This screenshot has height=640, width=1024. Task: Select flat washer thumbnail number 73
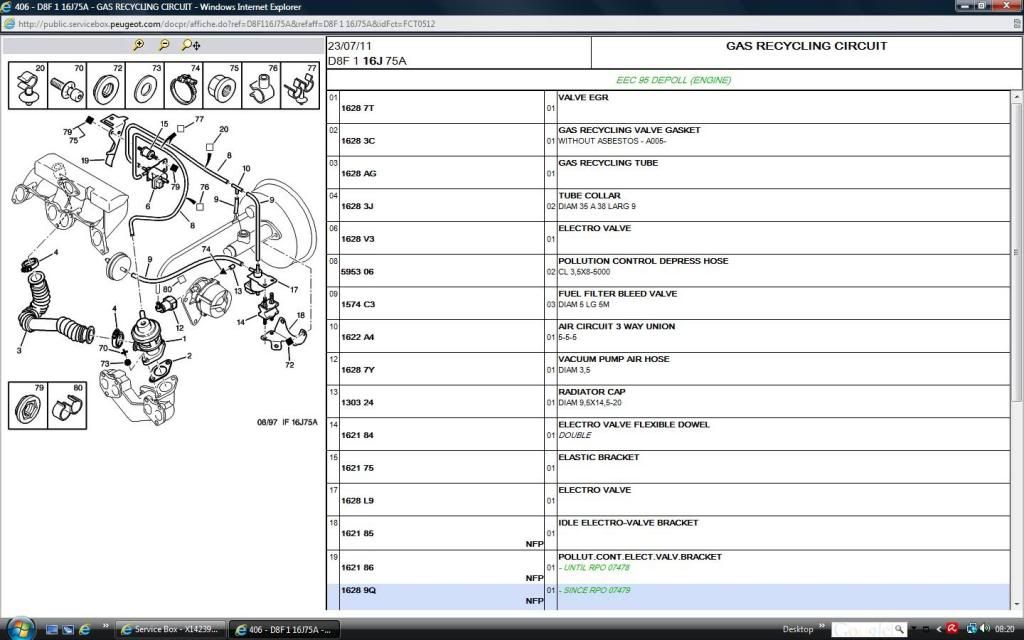[x=144, y=85]
